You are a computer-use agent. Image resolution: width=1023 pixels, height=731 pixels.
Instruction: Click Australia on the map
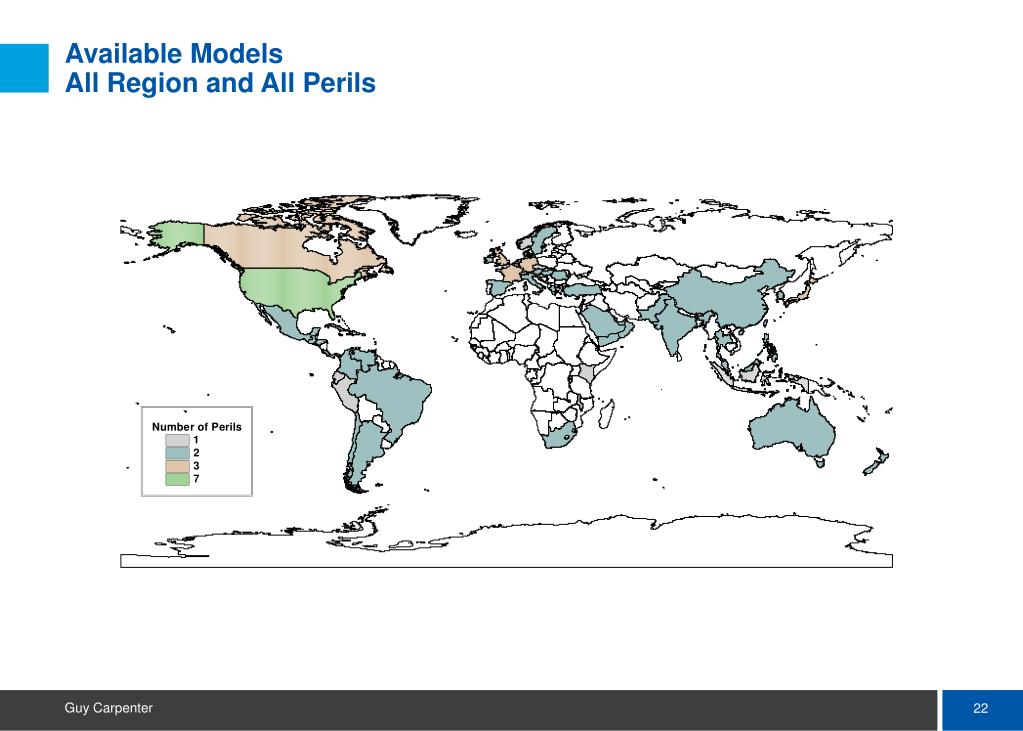791,429
